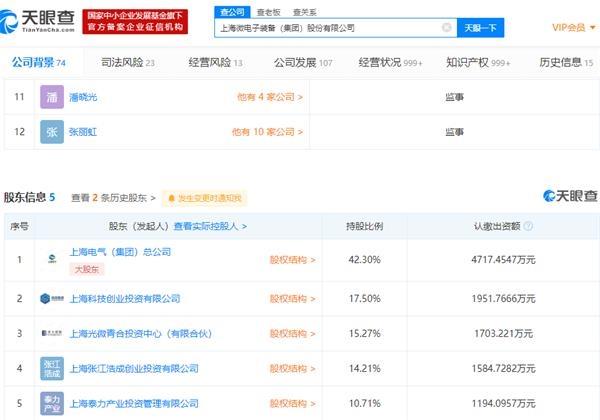Open the 潘晓光 person link
This screenshot has width=600, height=420.
pos(83,97)
